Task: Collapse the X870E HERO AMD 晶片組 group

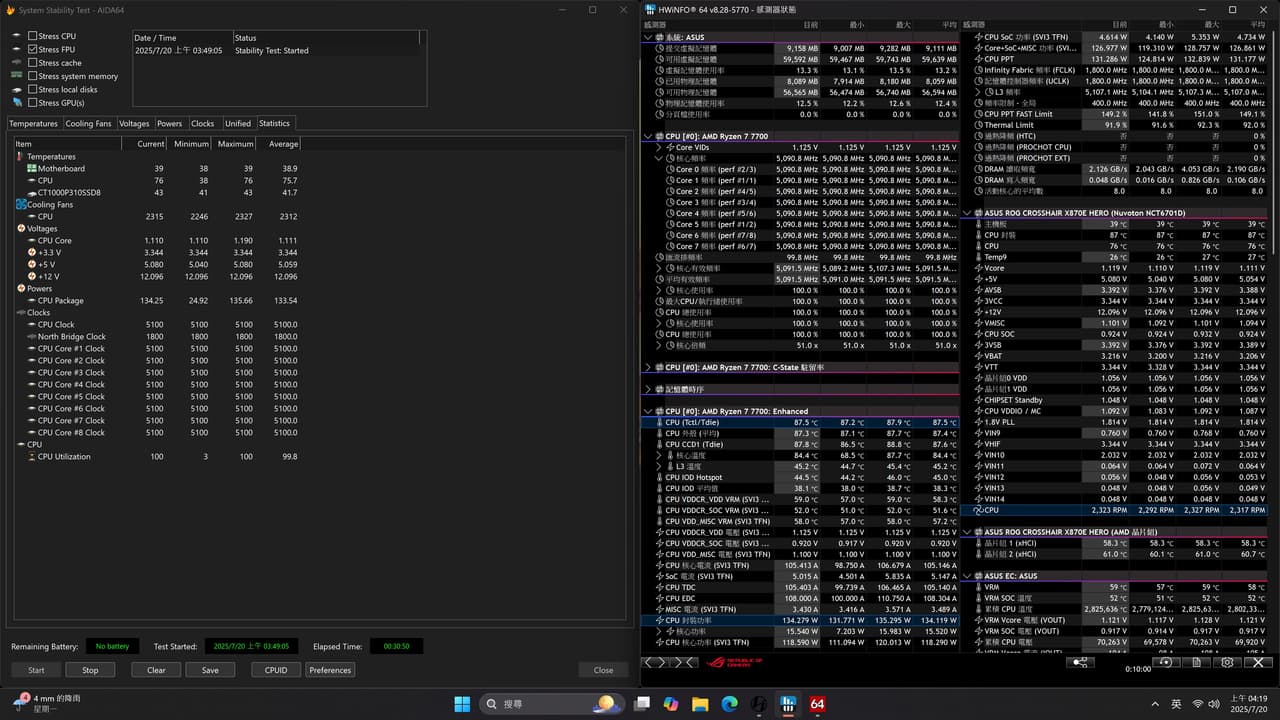Action: [965, 532]
